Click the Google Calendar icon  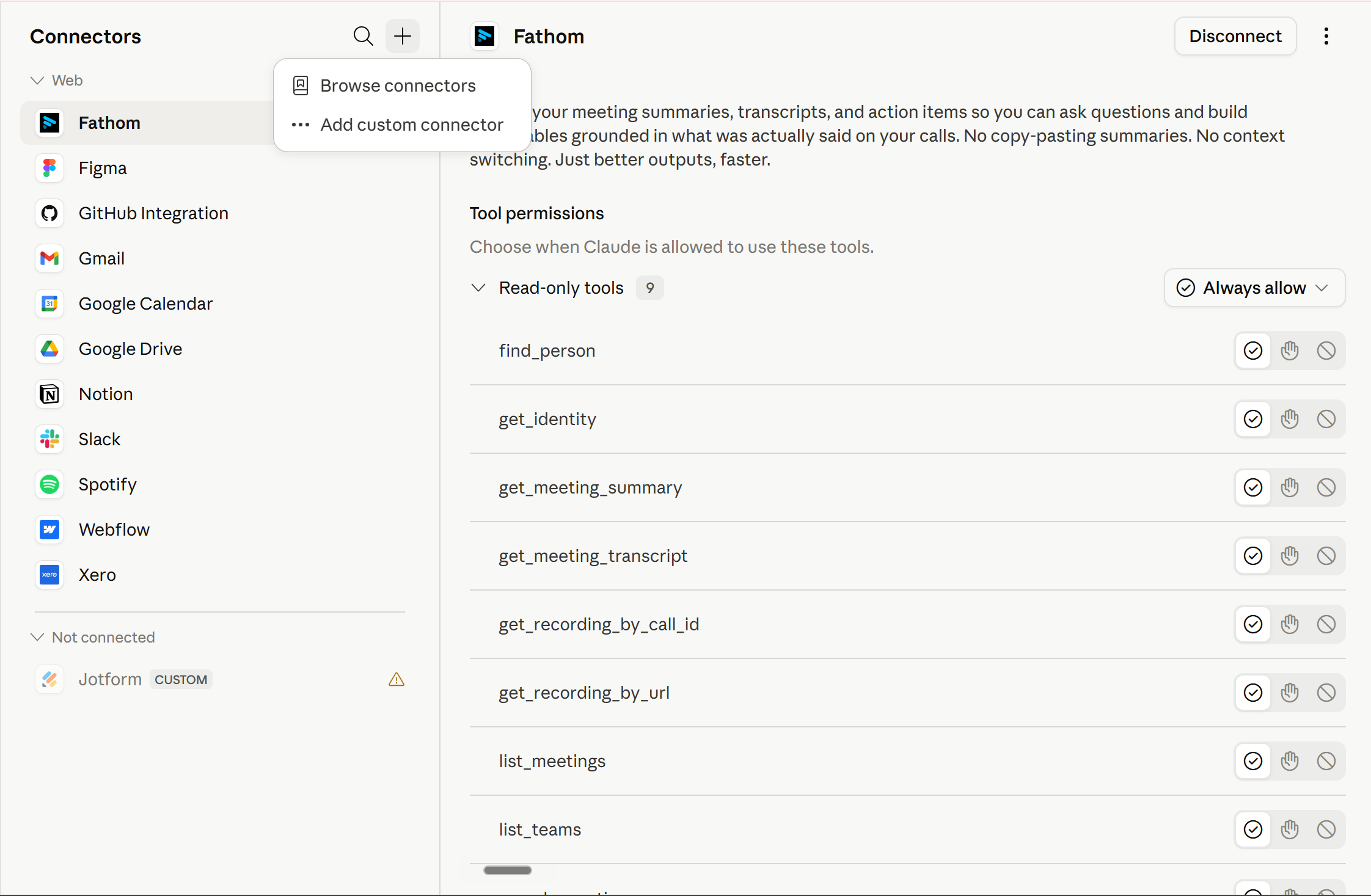tap(49, 304)
